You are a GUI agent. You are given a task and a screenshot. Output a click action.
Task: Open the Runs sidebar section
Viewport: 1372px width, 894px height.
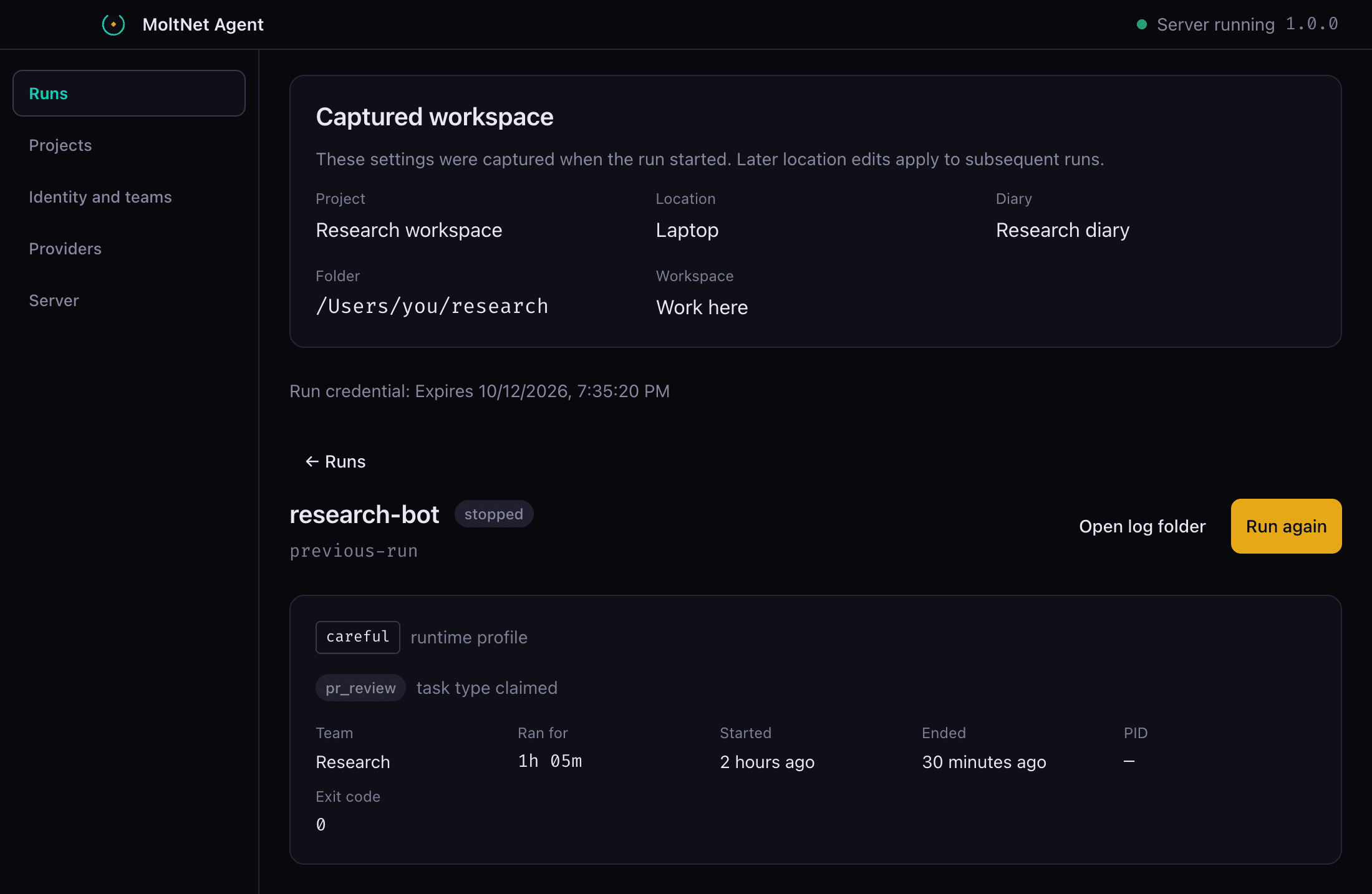tap(129, 94)
